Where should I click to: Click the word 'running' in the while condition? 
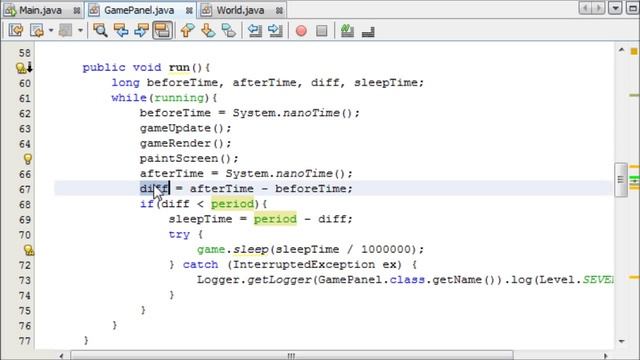point(179,98)
